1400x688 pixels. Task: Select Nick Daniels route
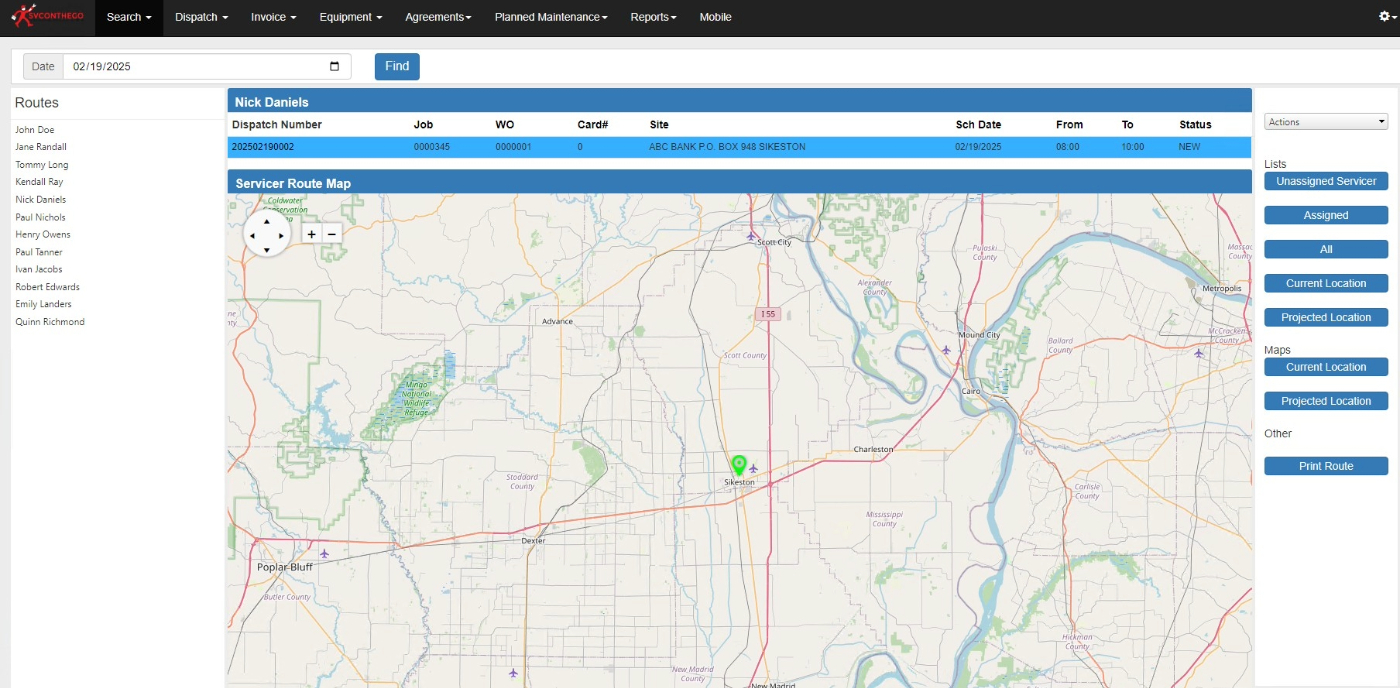pos(41,200)
